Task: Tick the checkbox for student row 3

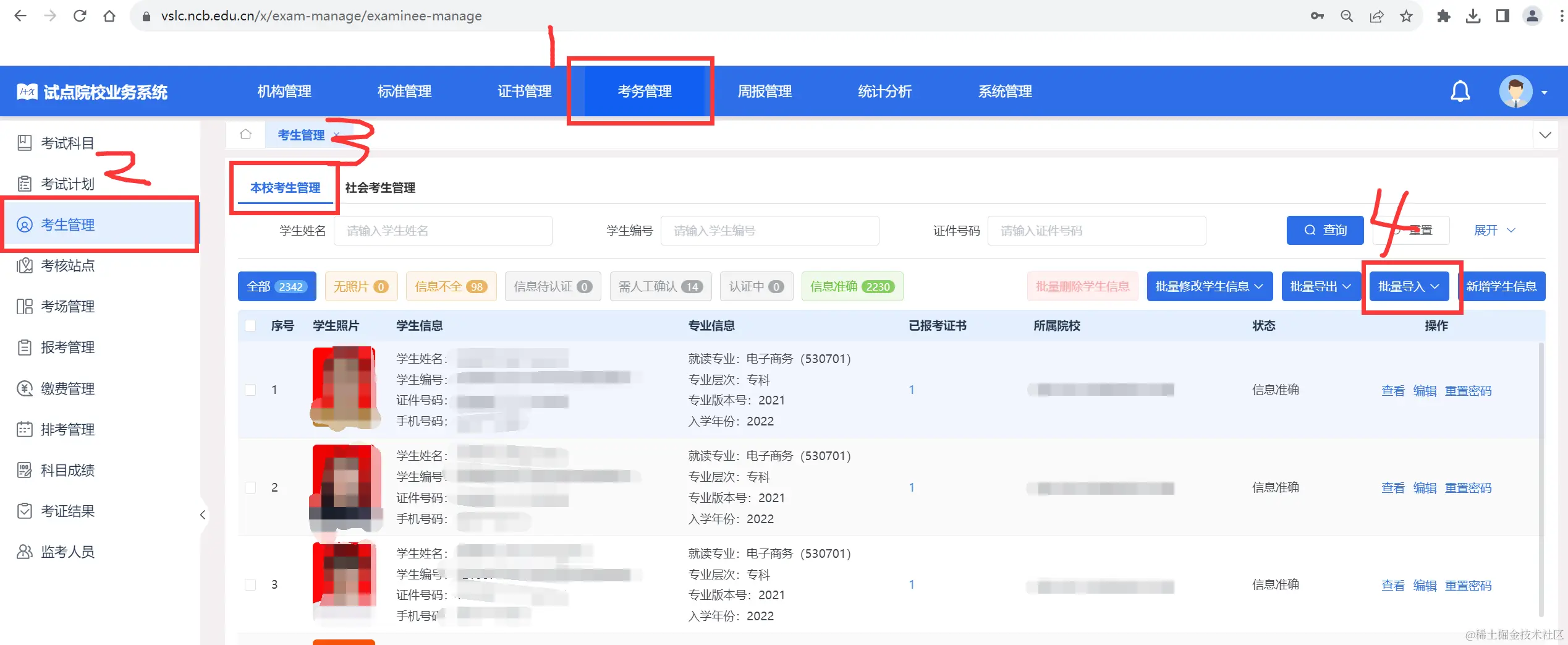Action: click(250, 584)
